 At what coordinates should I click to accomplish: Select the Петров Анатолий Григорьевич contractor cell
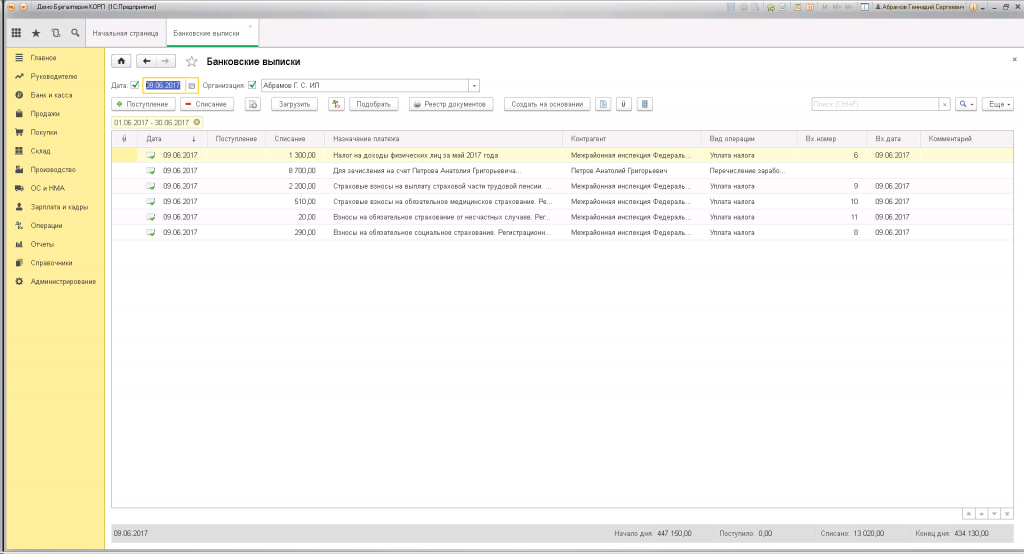point(631,171)
